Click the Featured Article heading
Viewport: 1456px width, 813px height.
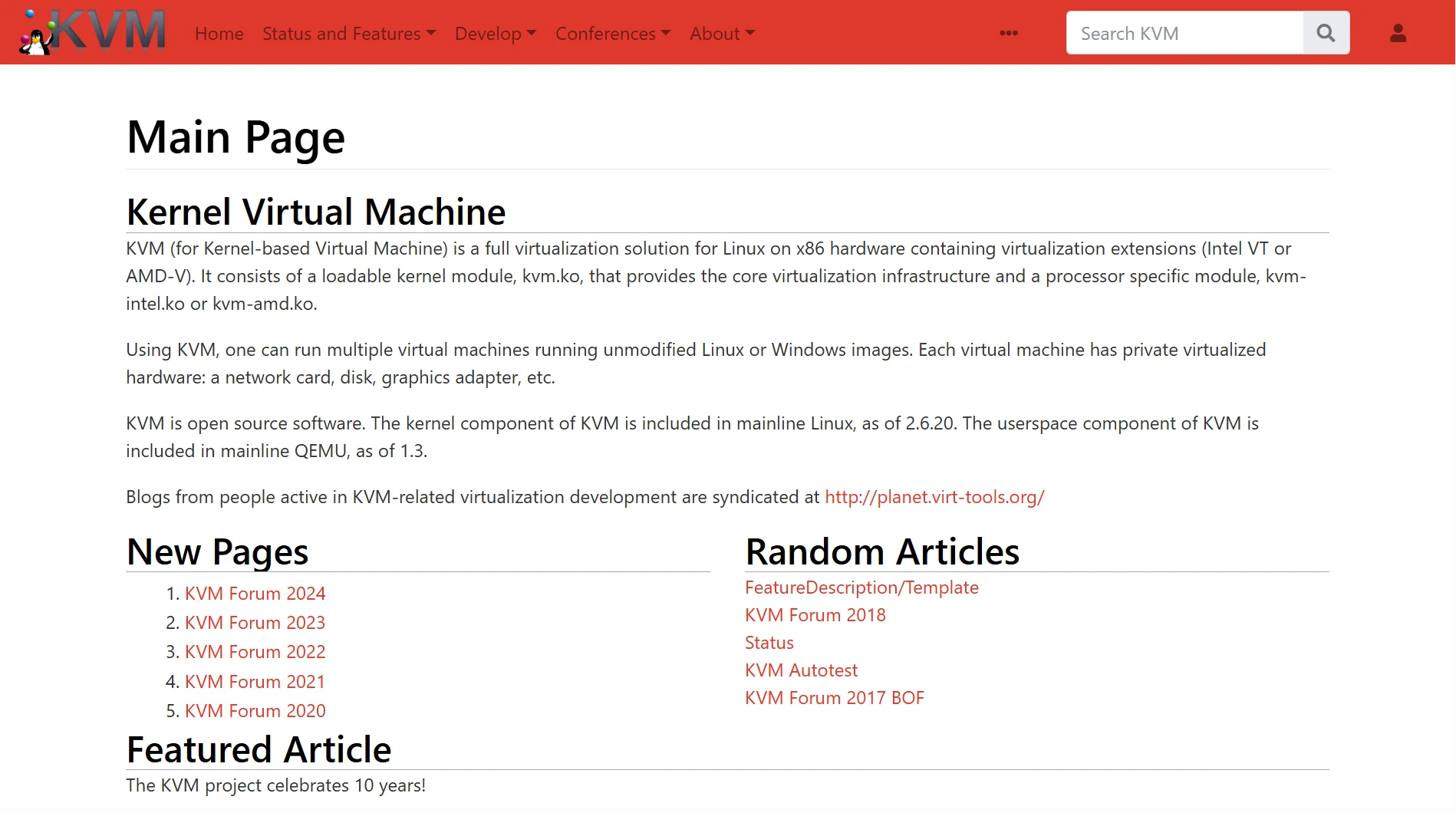pos(259,749)
